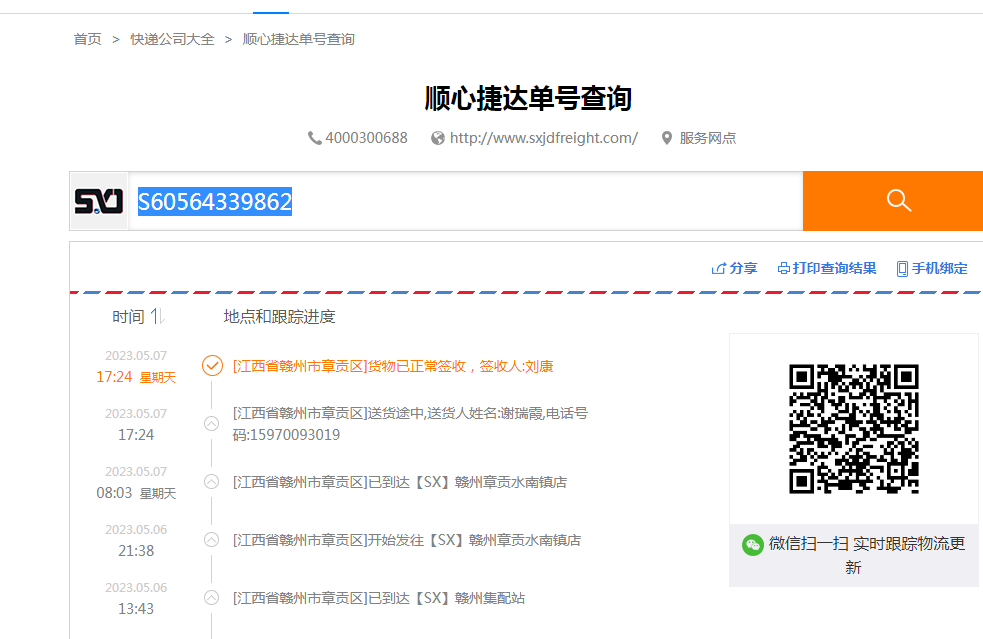This screenshot has width=983, height=639.
Task: Click the globe icon beside website URL
Action: pos(438,138)
